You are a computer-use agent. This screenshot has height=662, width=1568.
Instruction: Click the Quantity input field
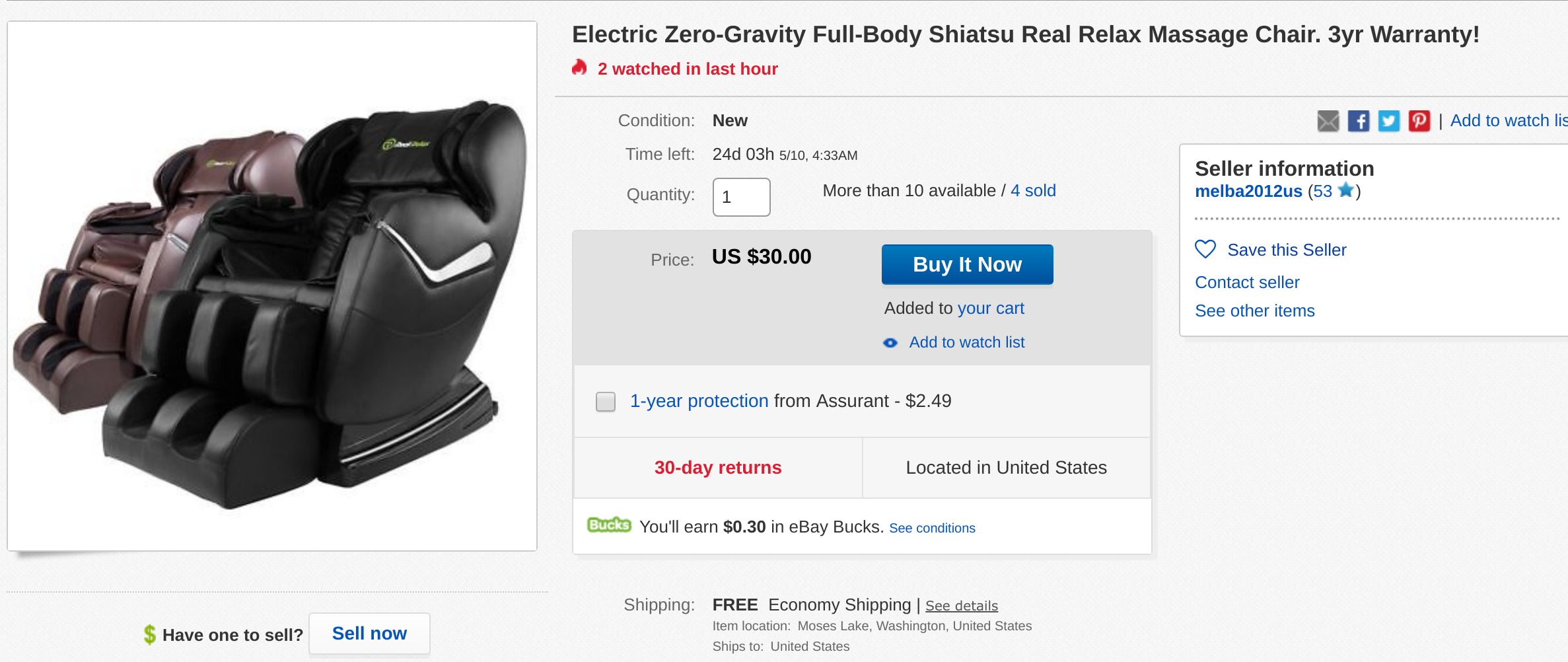(741, 197)
